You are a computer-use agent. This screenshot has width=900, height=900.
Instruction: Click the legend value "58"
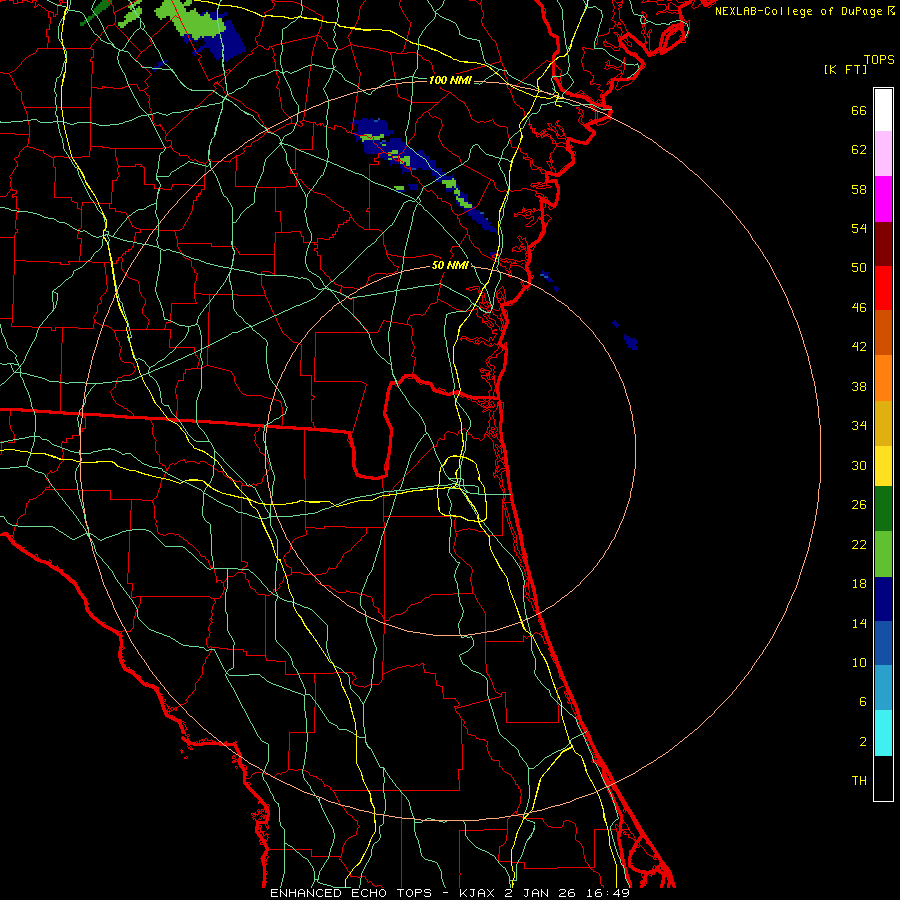[859, 189]
